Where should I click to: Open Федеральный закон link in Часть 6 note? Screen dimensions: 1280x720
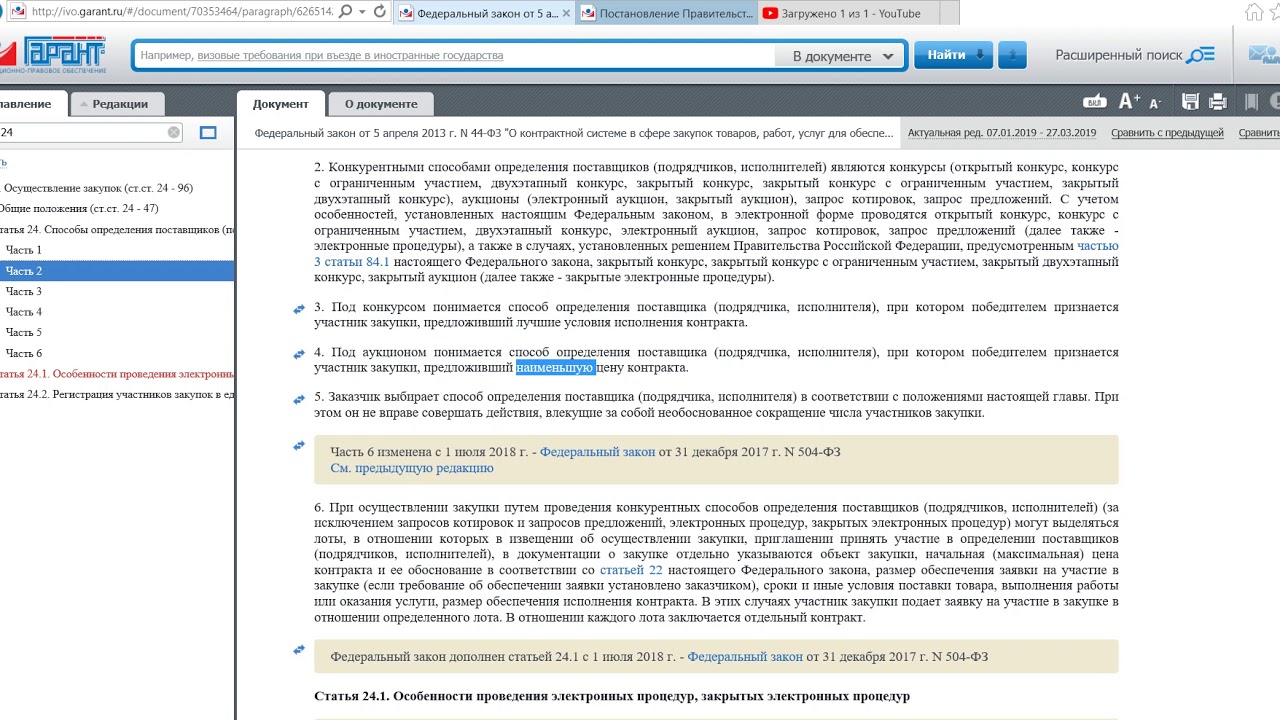click(x=597, y=452)
